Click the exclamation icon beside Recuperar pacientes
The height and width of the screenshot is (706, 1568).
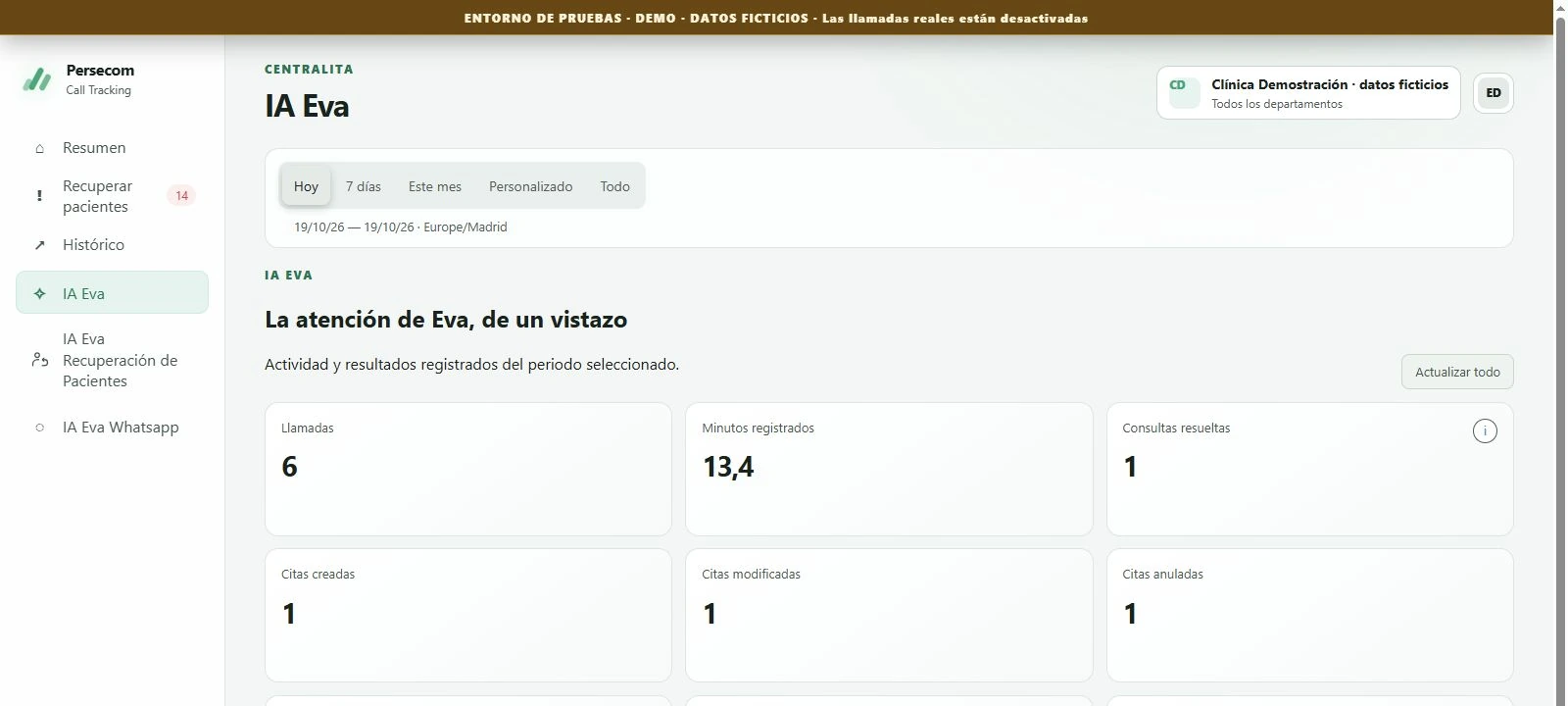click(x=39, y=196)
